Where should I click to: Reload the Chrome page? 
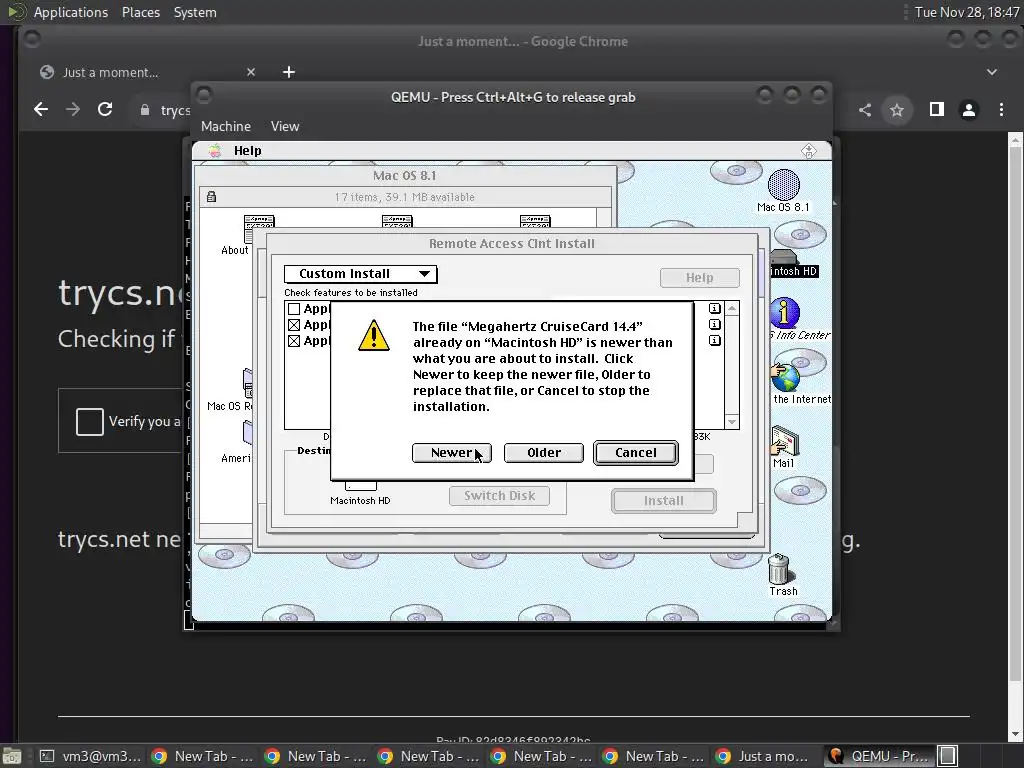tap(105, 110)
